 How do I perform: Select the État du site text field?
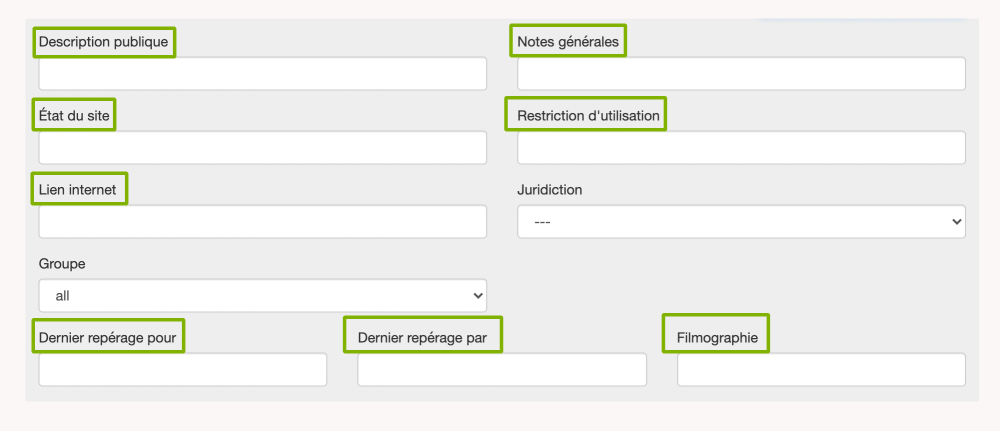coord(262,148)
